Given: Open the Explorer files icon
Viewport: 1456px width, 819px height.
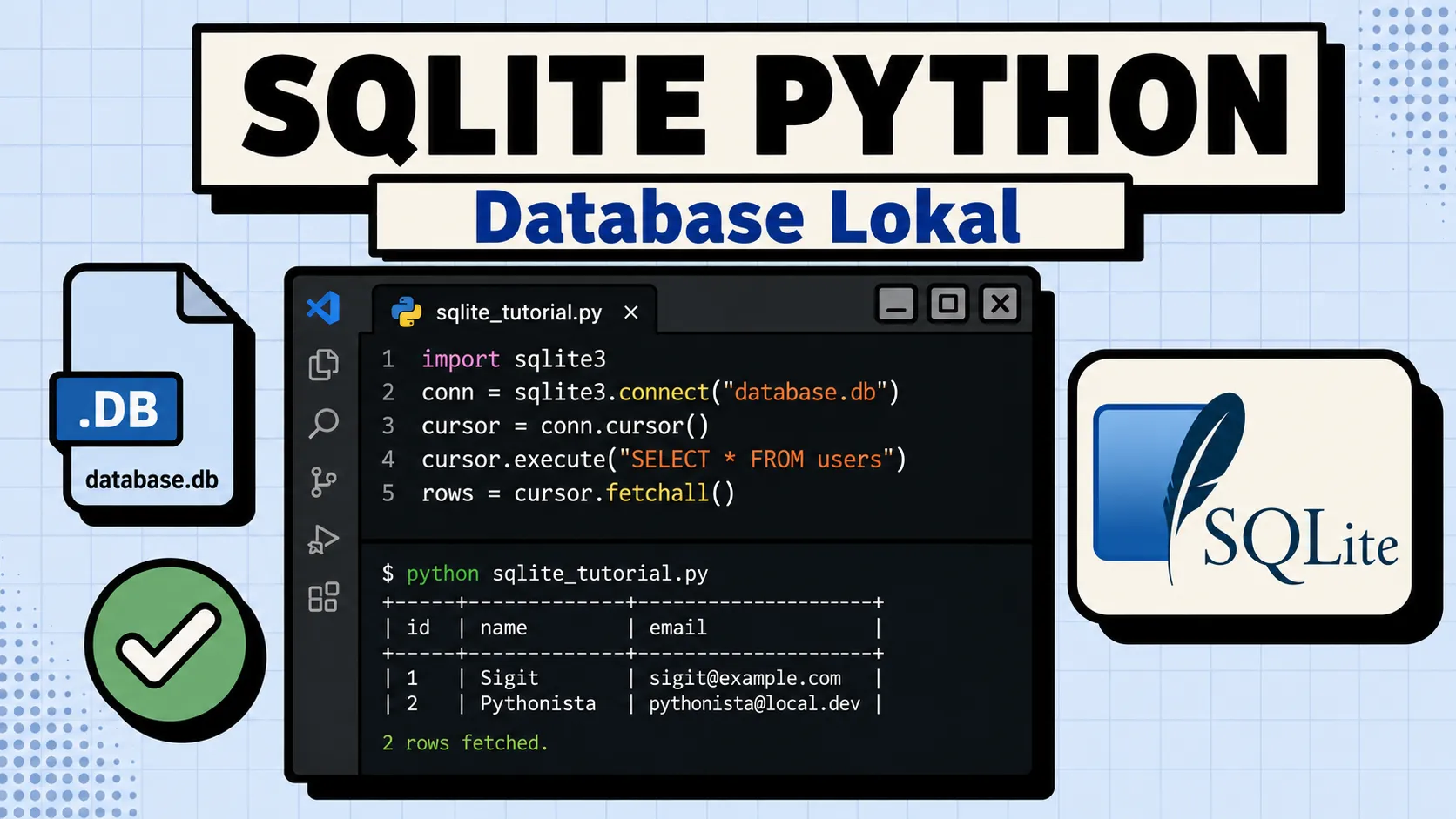Looking at the screenshot, I should pos(323,365).
